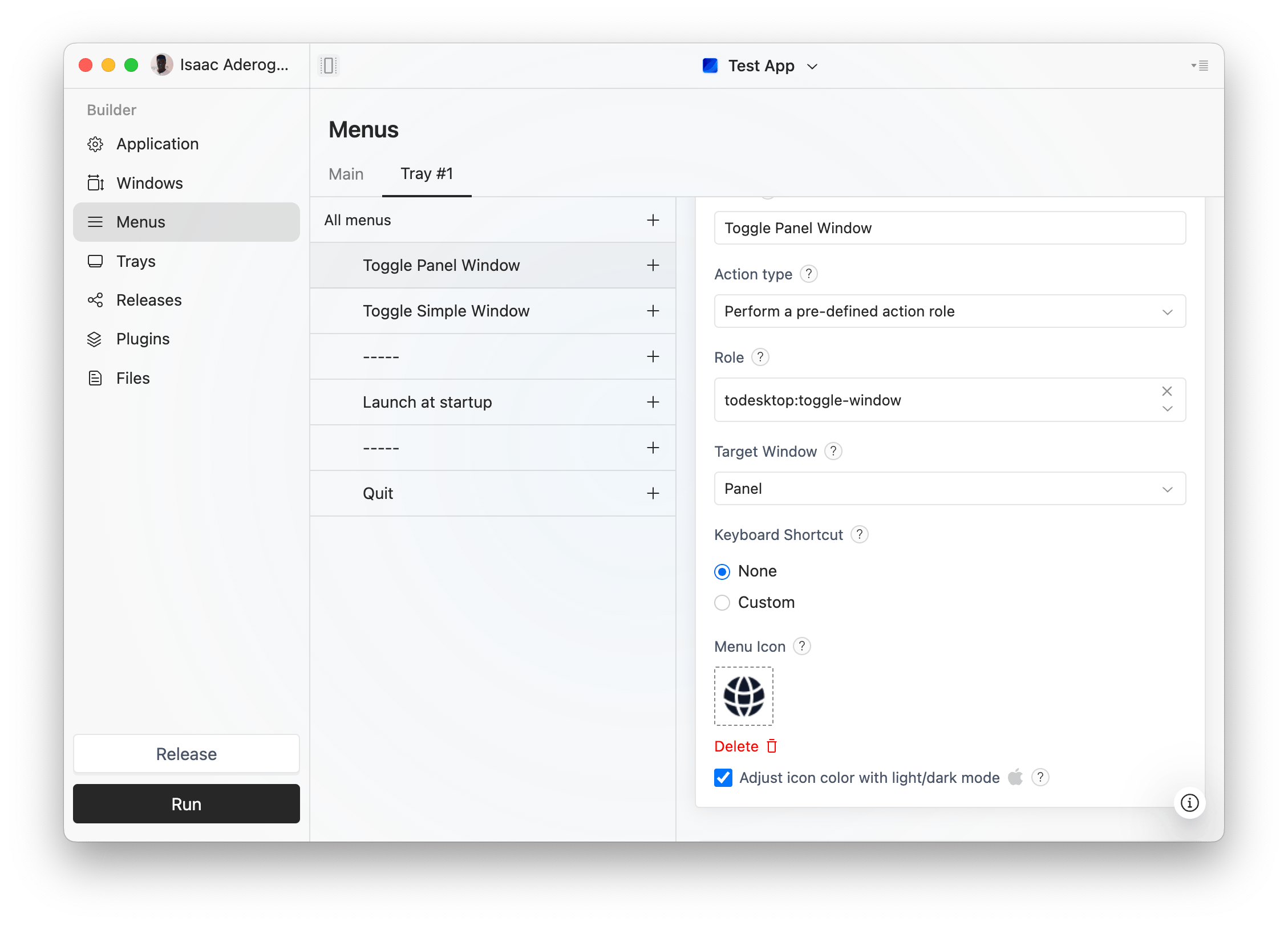Uncheck adjust icon color with light/dark mode
Screen dimensions: 1288x926
723,777
